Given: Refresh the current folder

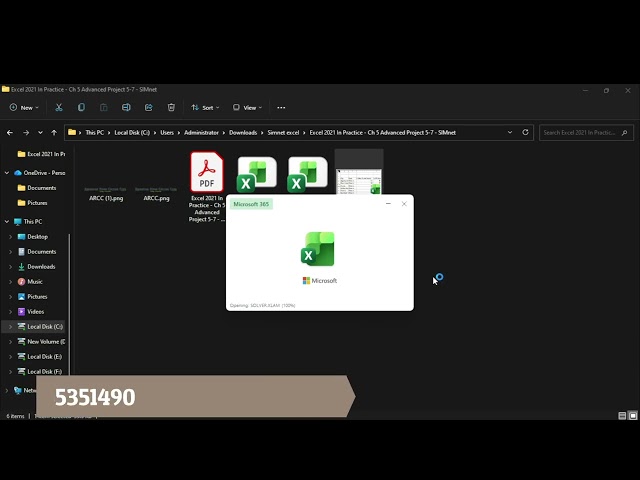Looking at the screenshot, I should click(x=525, y=132).
